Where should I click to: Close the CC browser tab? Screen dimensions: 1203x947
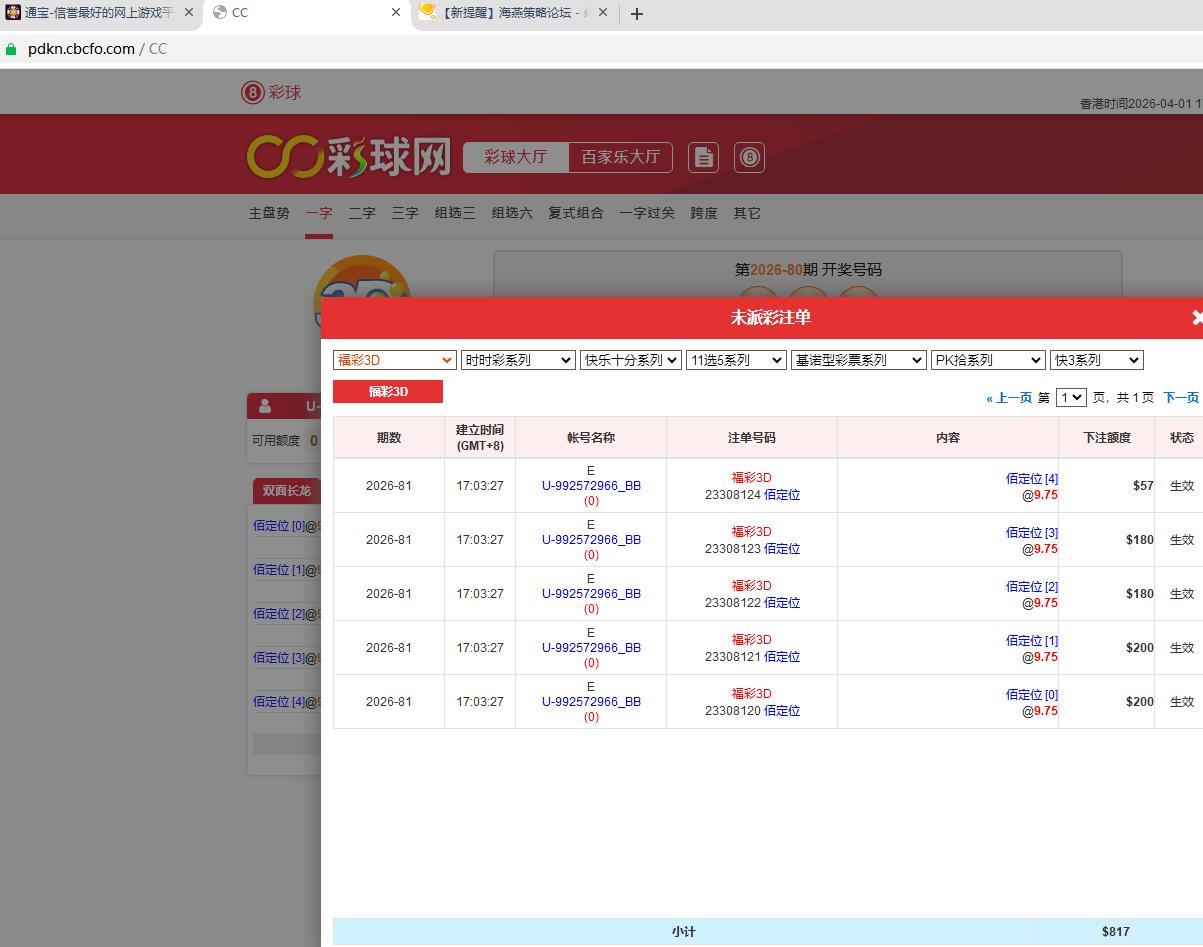(396, 13)
